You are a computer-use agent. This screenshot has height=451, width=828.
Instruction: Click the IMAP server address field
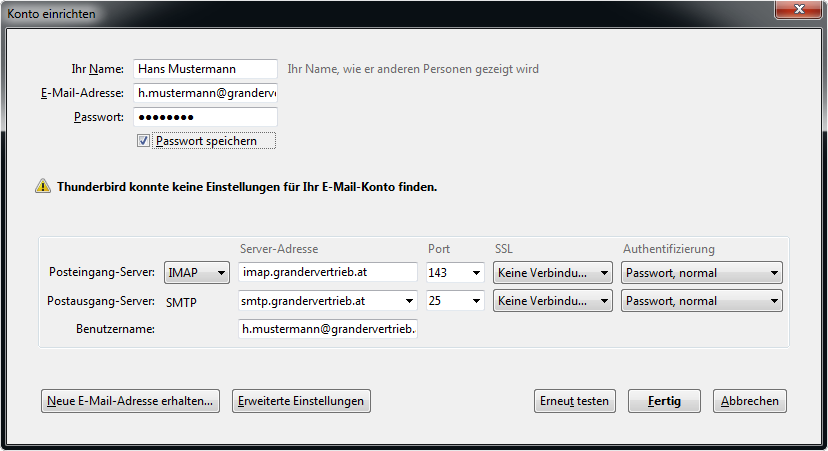tap(327, 273)
